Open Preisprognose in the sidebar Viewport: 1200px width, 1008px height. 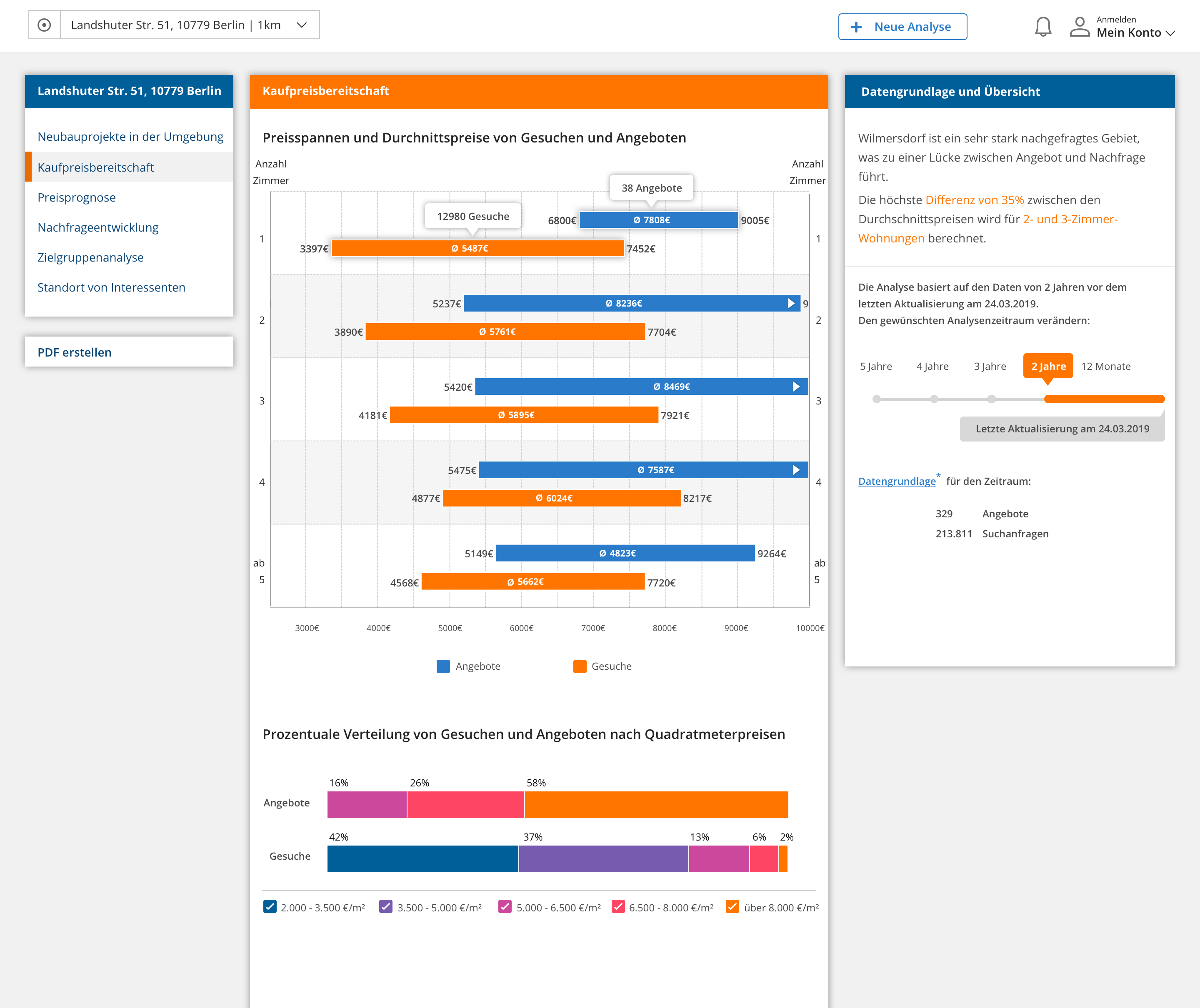[77, 198]
